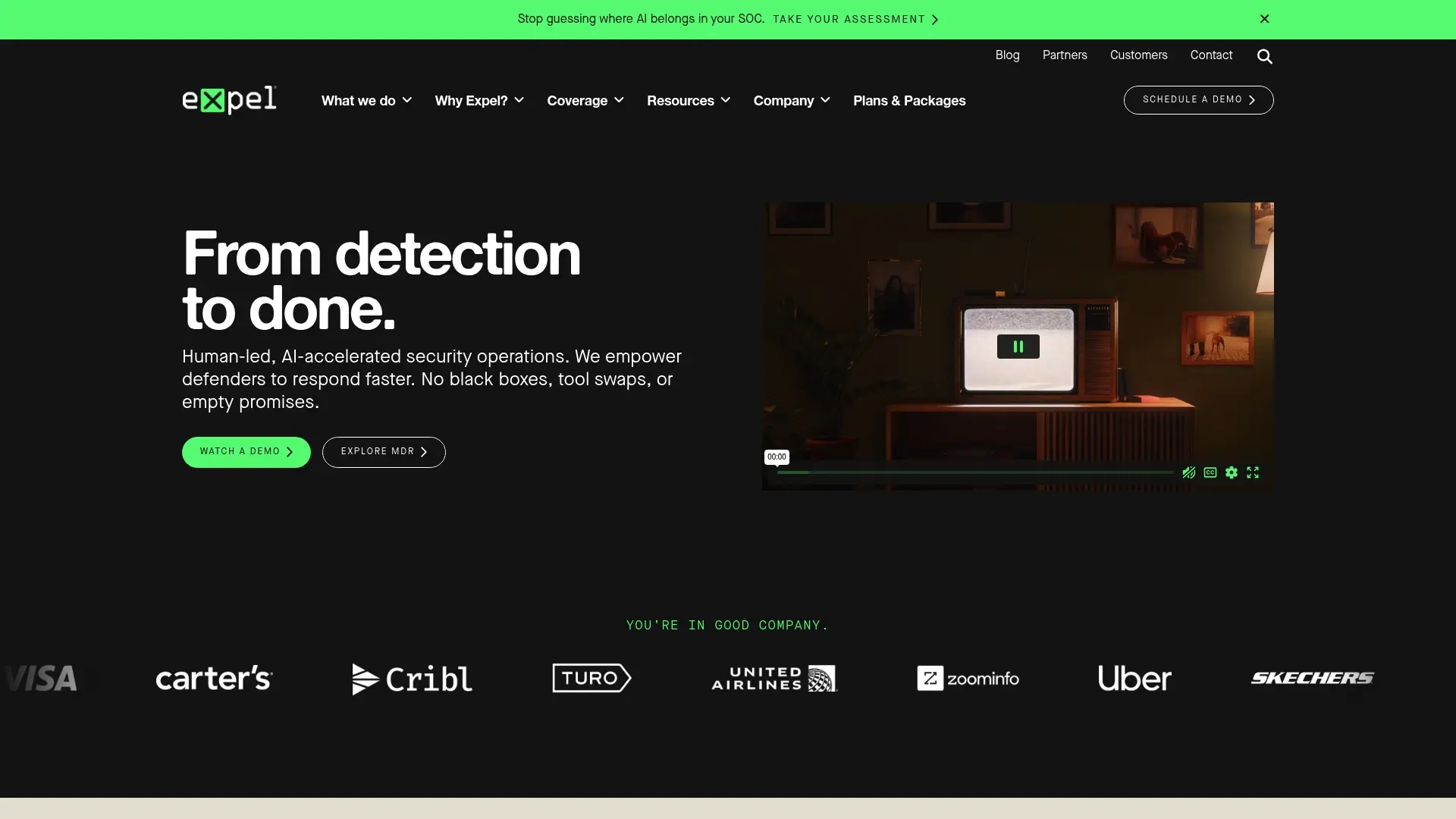Click the Watch a Demo button
This screenshot has height=819, width=1456.
[x=246, y=452]
